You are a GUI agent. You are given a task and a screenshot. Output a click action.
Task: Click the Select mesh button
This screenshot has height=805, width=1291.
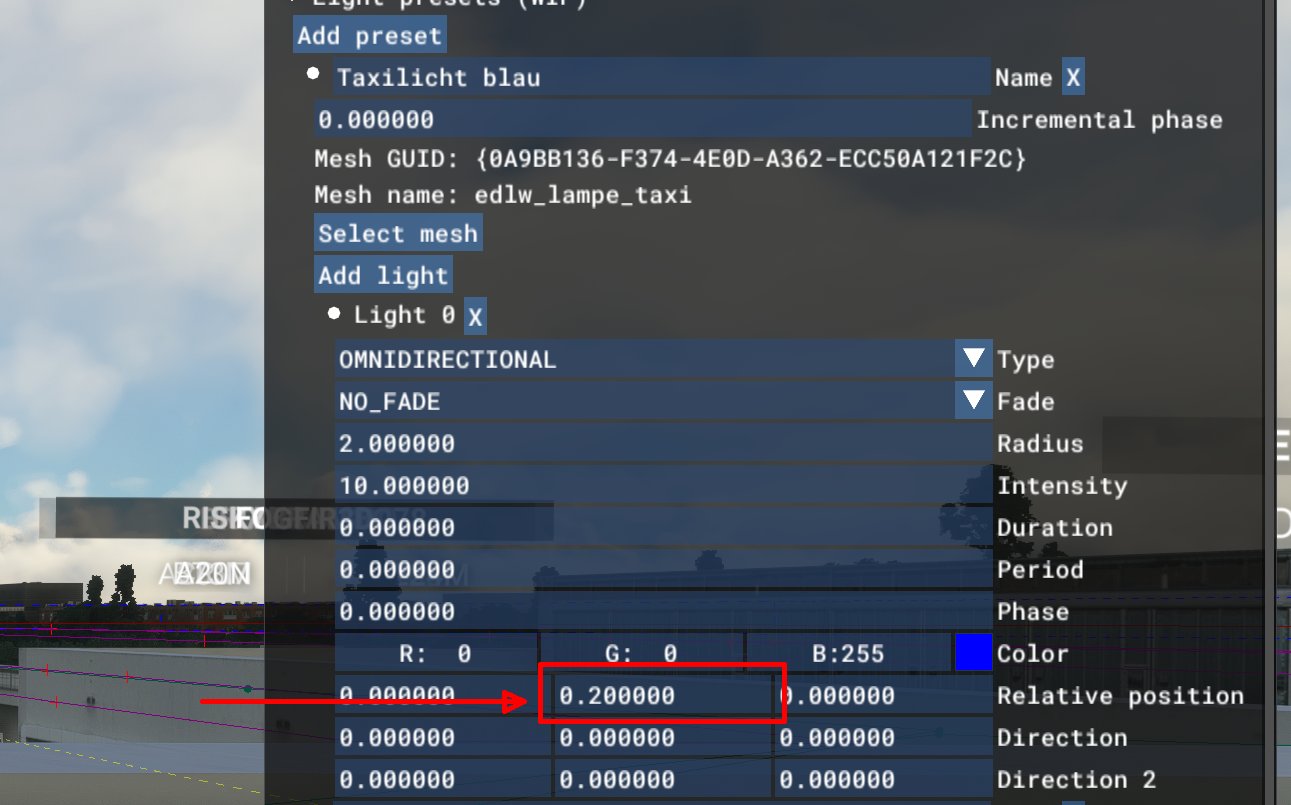tap(398, 234)
